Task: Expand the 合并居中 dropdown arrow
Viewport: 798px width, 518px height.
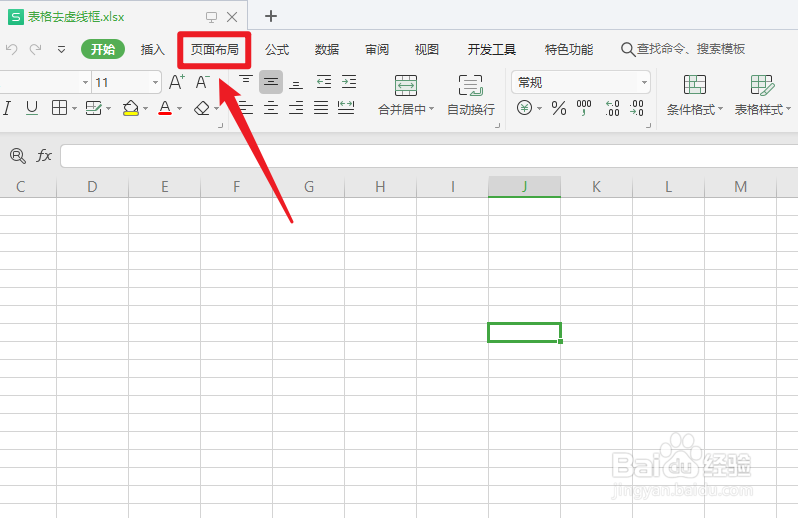Action: 432,109
